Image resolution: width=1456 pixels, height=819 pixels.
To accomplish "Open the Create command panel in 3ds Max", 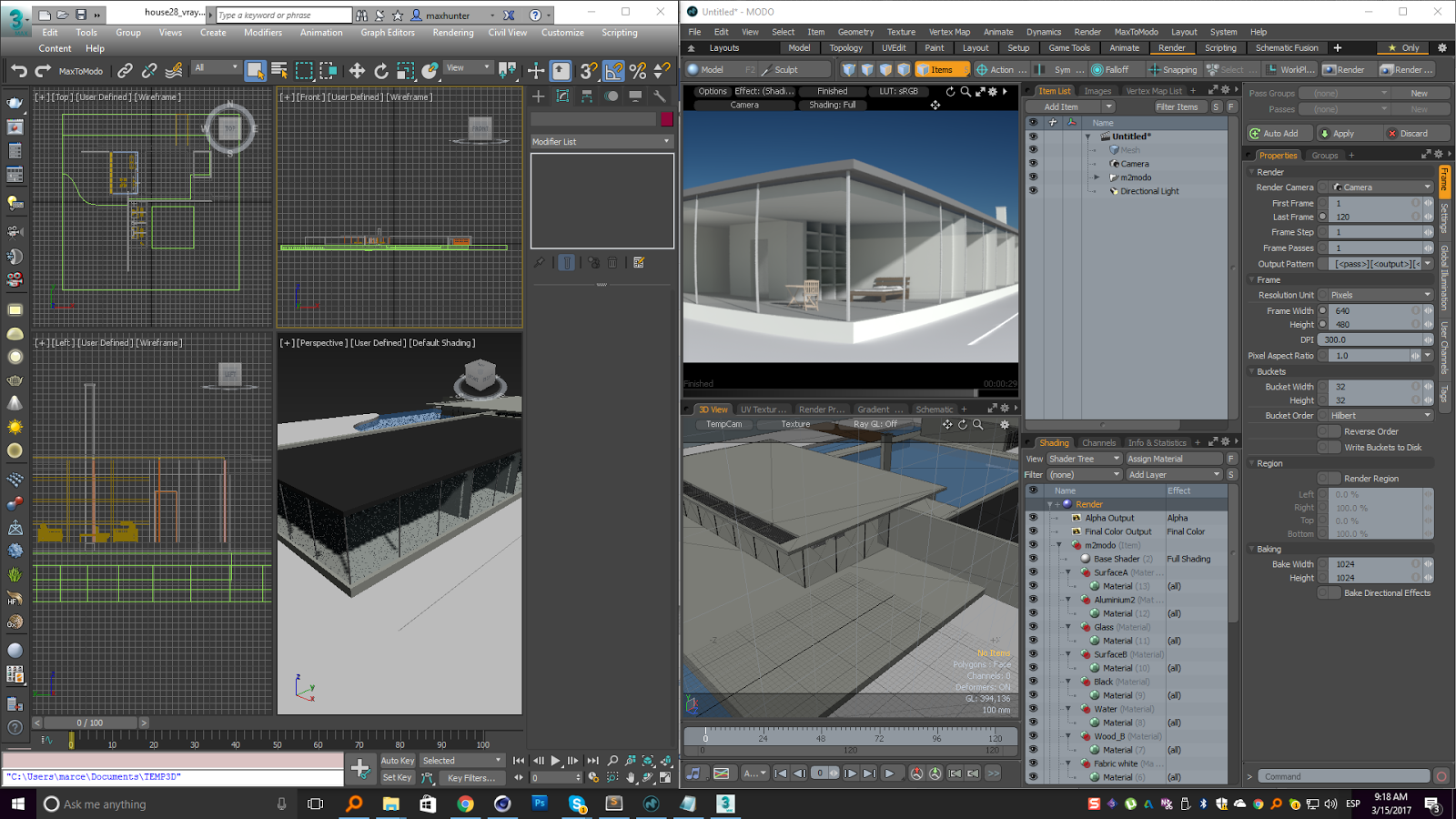I will (539, 96).
